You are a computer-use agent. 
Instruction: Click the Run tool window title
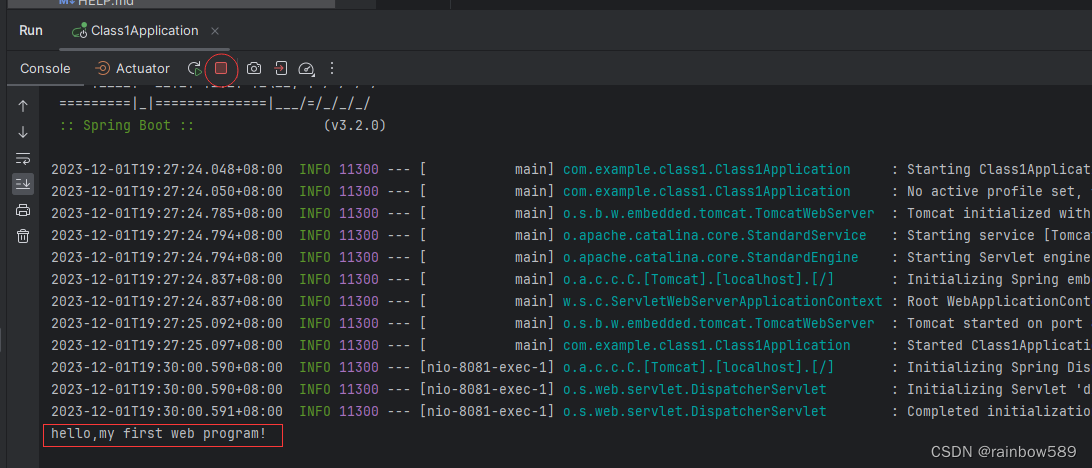point(31,31)
